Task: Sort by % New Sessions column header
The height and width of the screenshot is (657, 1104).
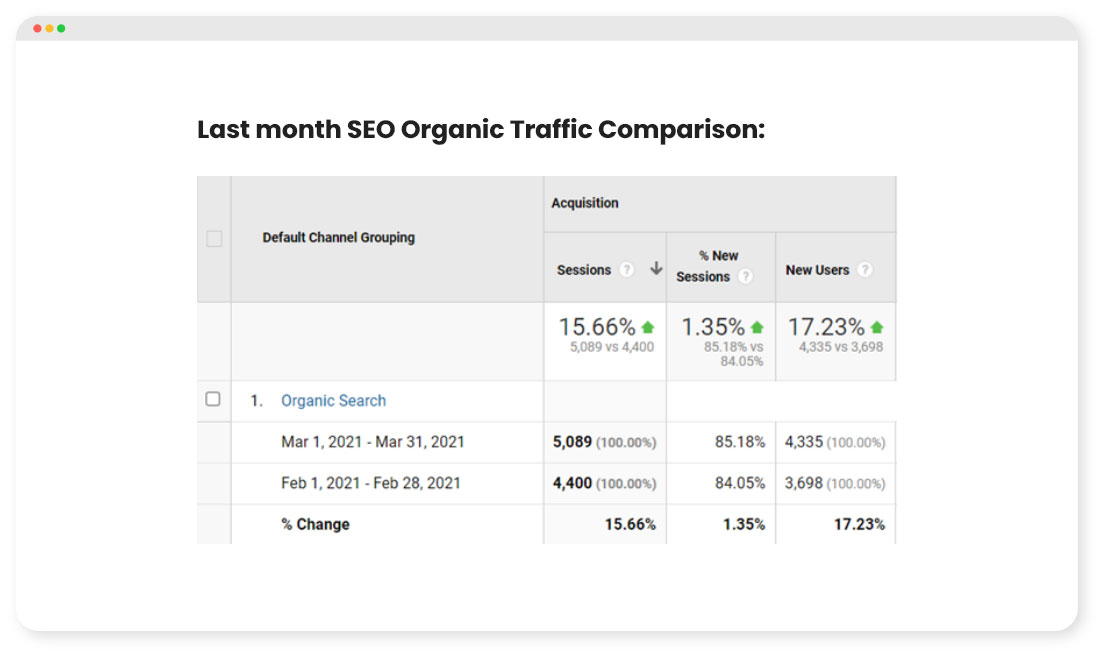Action: [x=706, y=266]
